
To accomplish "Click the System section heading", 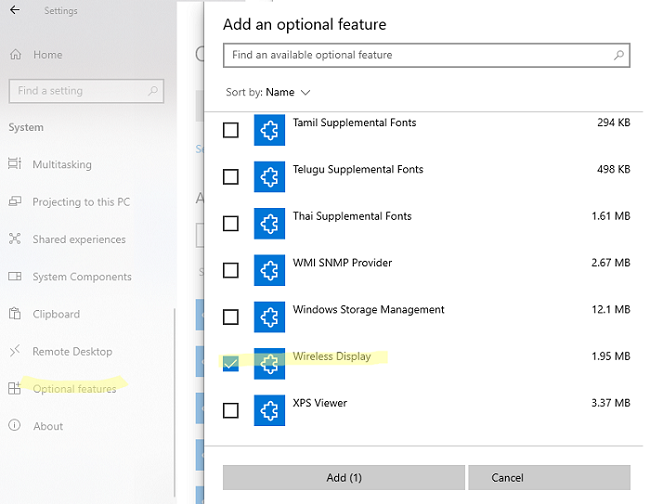I will pos(26,127).
